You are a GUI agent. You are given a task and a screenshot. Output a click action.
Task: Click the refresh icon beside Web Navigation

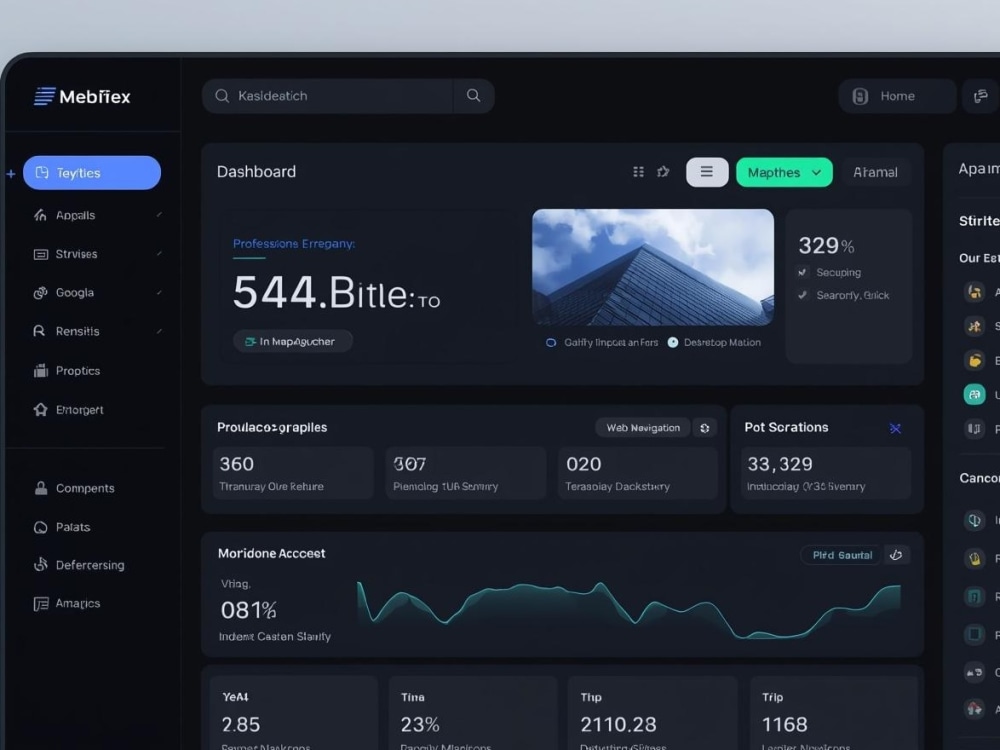tap(705, 428)
